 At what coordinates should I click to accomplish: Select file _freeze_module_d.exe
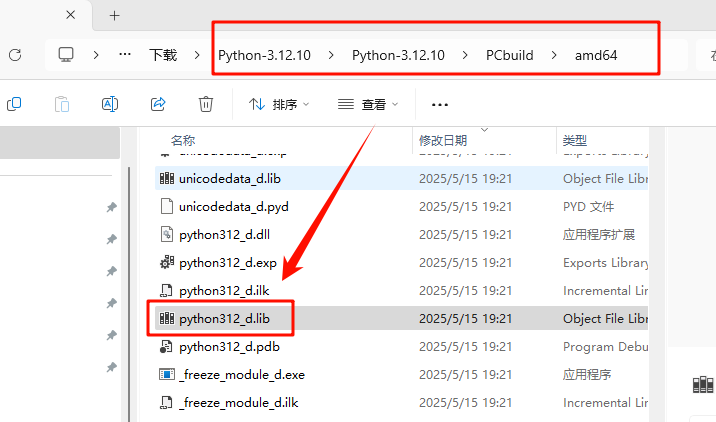pos(242,375)
